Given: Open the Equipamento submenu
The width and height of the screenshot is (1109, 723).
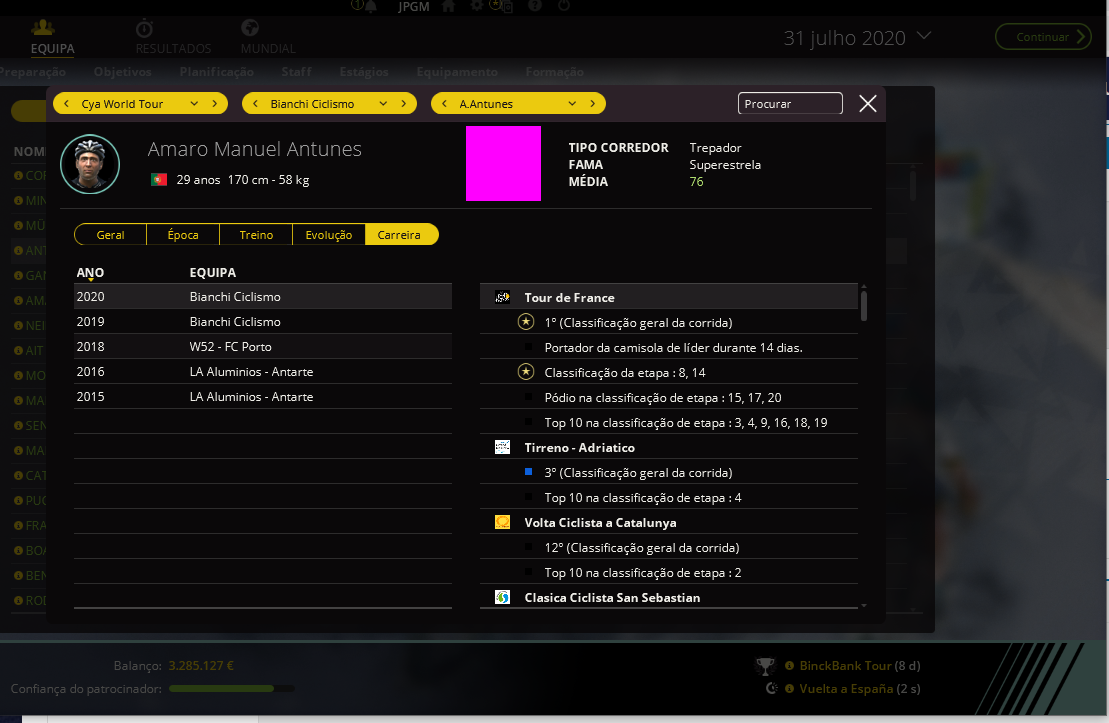Looking at the screenshot, I should [x=457, y=71].
